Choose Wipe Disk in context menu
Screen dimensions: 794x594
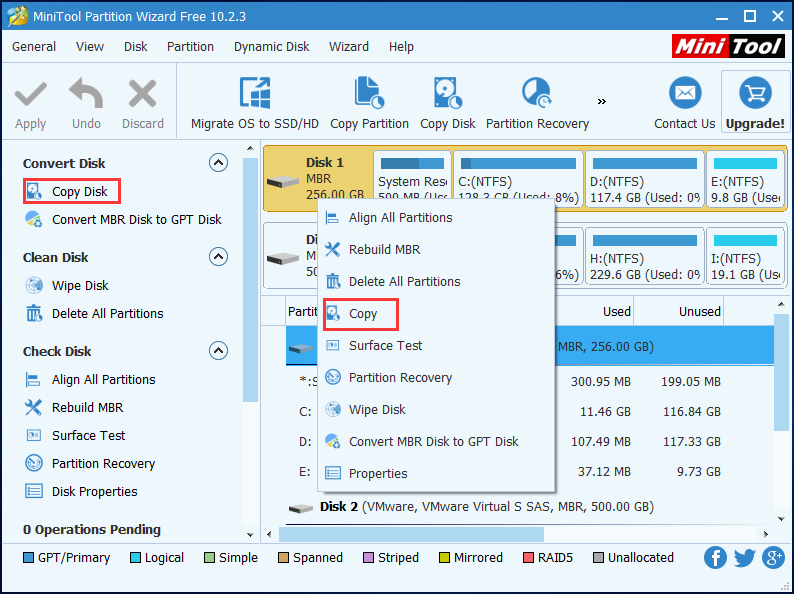436,409
